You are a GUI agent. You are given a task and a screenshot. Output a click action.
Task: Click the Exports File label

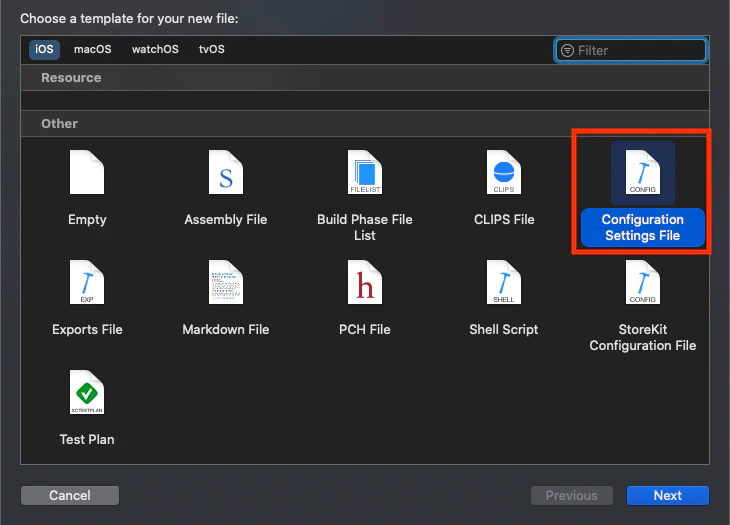(87, 330)
